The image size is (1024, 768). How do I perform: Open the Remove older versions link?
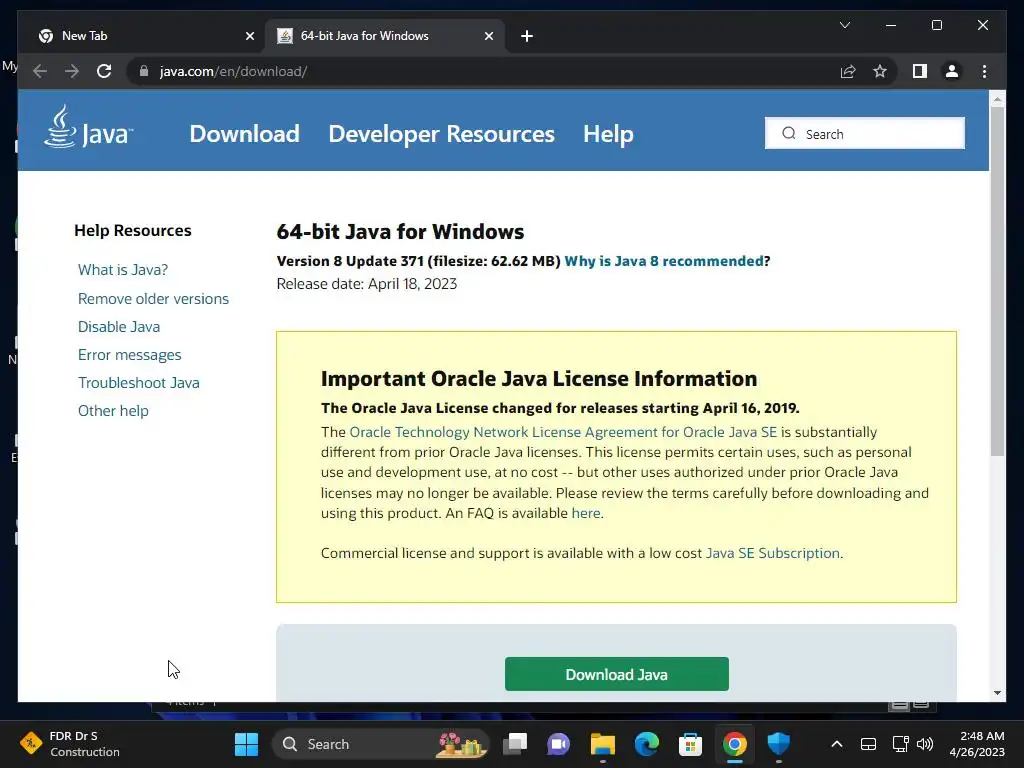pos(153,298)
